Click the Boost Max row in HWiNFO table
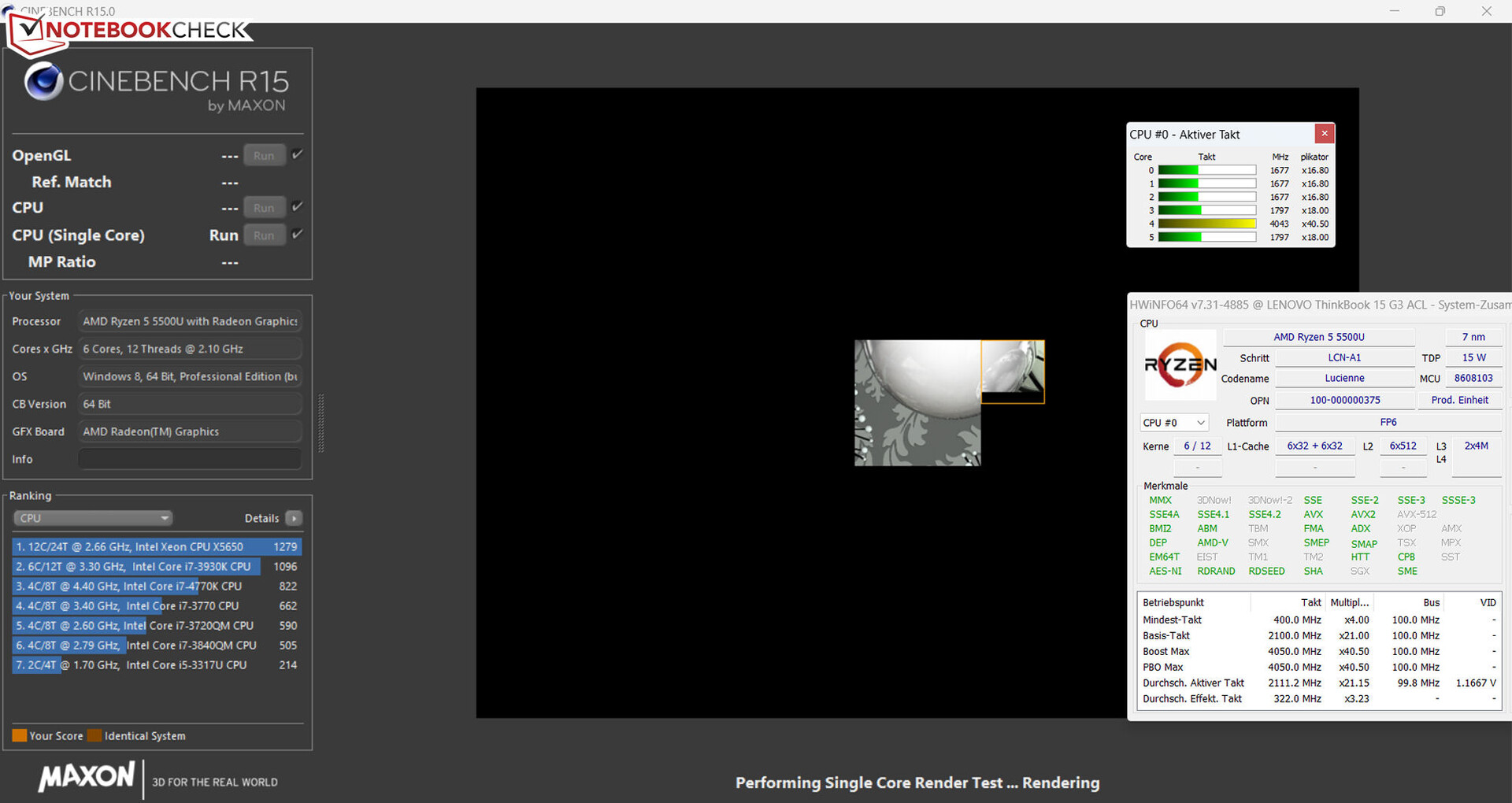This screenshot has height=803, width=1512. tap(1319, 651)
